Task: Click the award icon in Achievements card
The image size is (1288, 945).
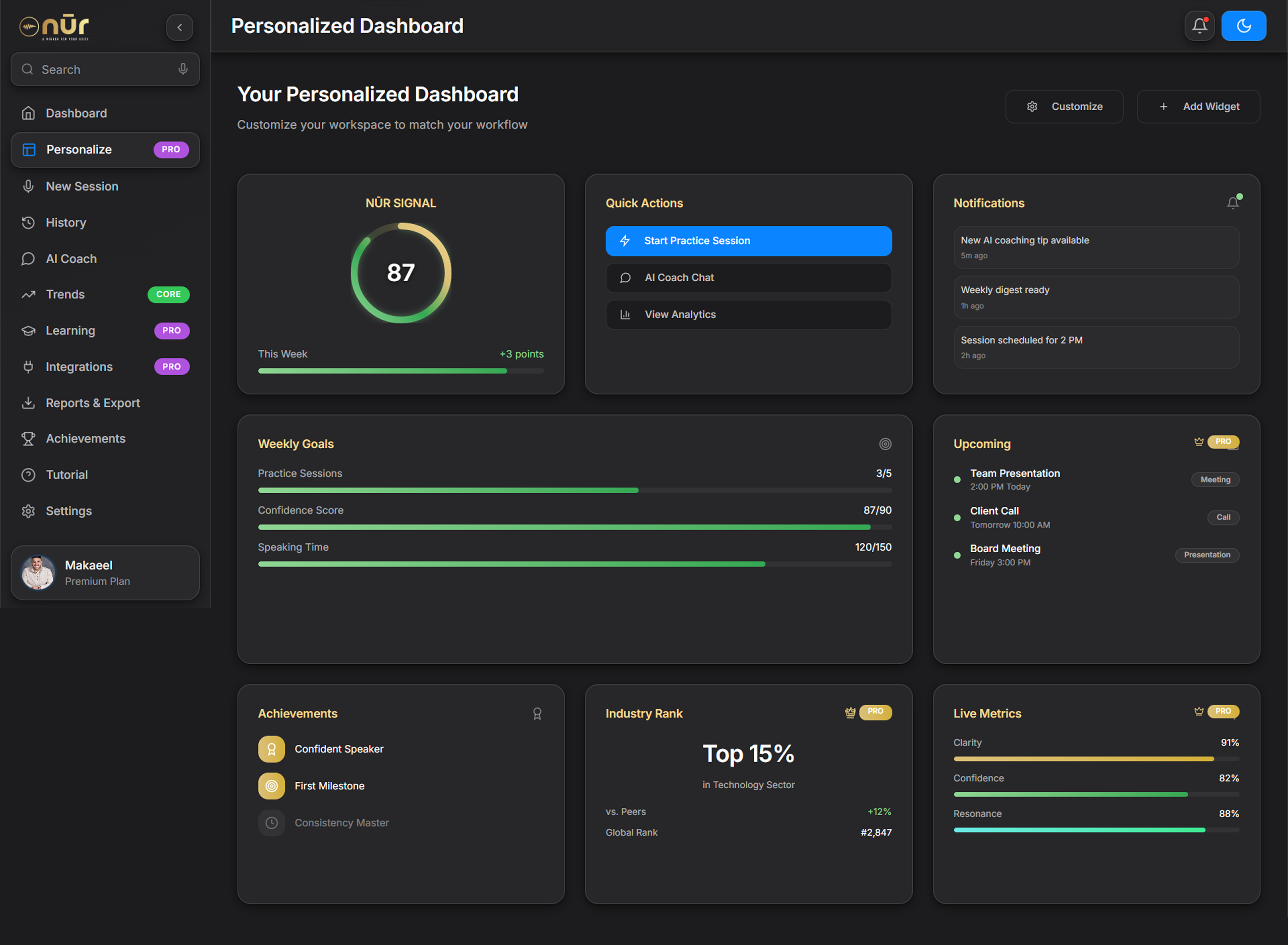Action: [x=537, y=713]
